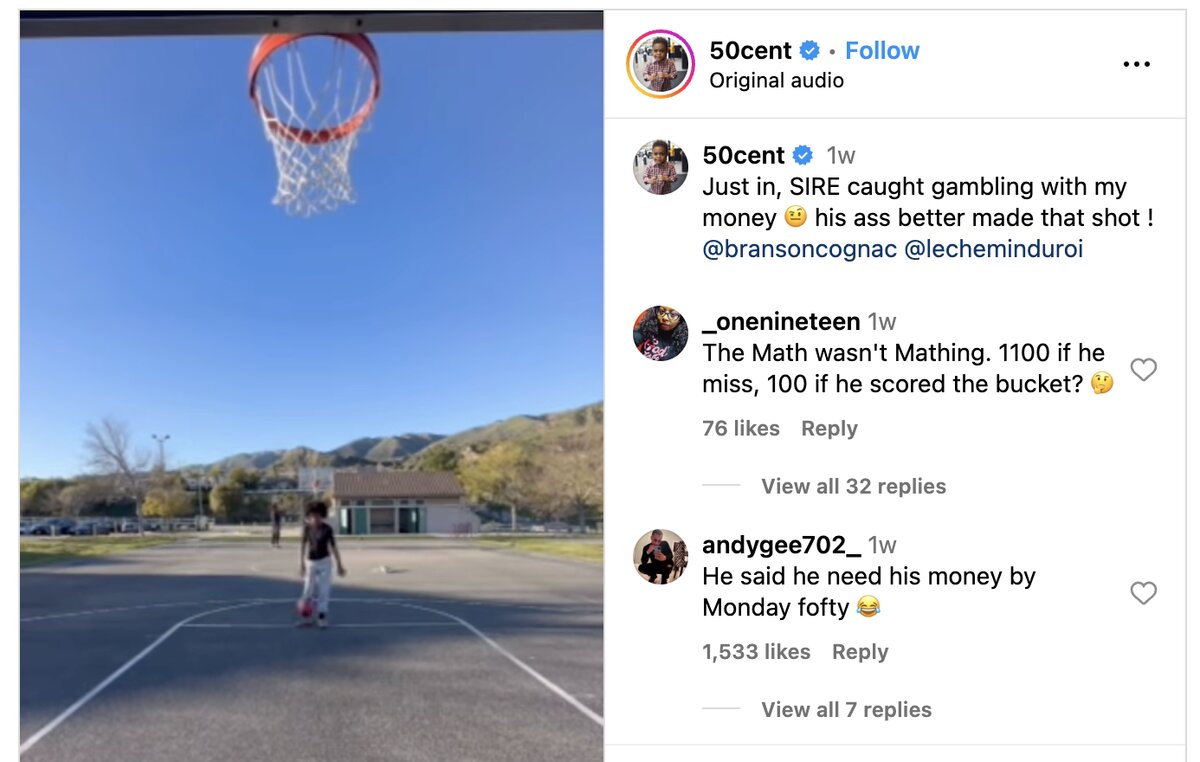Expand View all 7 replies
This screenshot has width=1200, height=762.
(x=846, y=710)
